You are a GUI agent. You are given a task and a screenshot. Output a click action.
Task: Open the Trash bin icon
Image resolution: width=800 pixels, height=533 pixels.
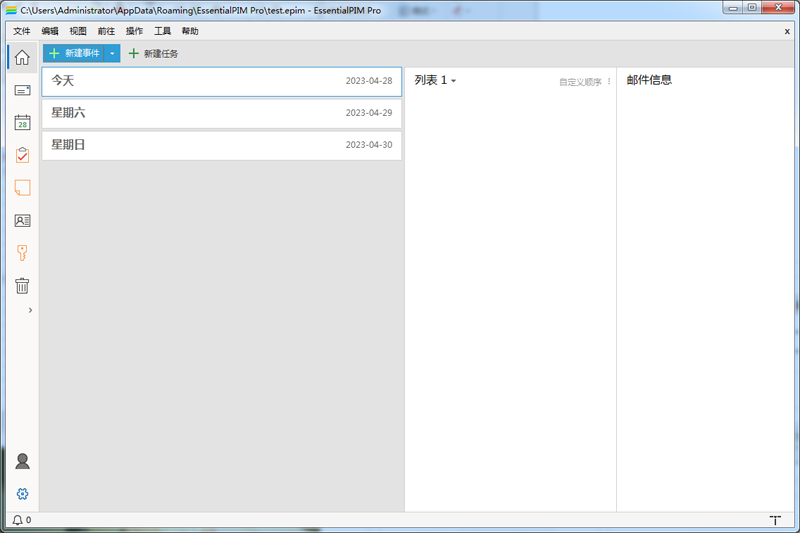[22, 286]
